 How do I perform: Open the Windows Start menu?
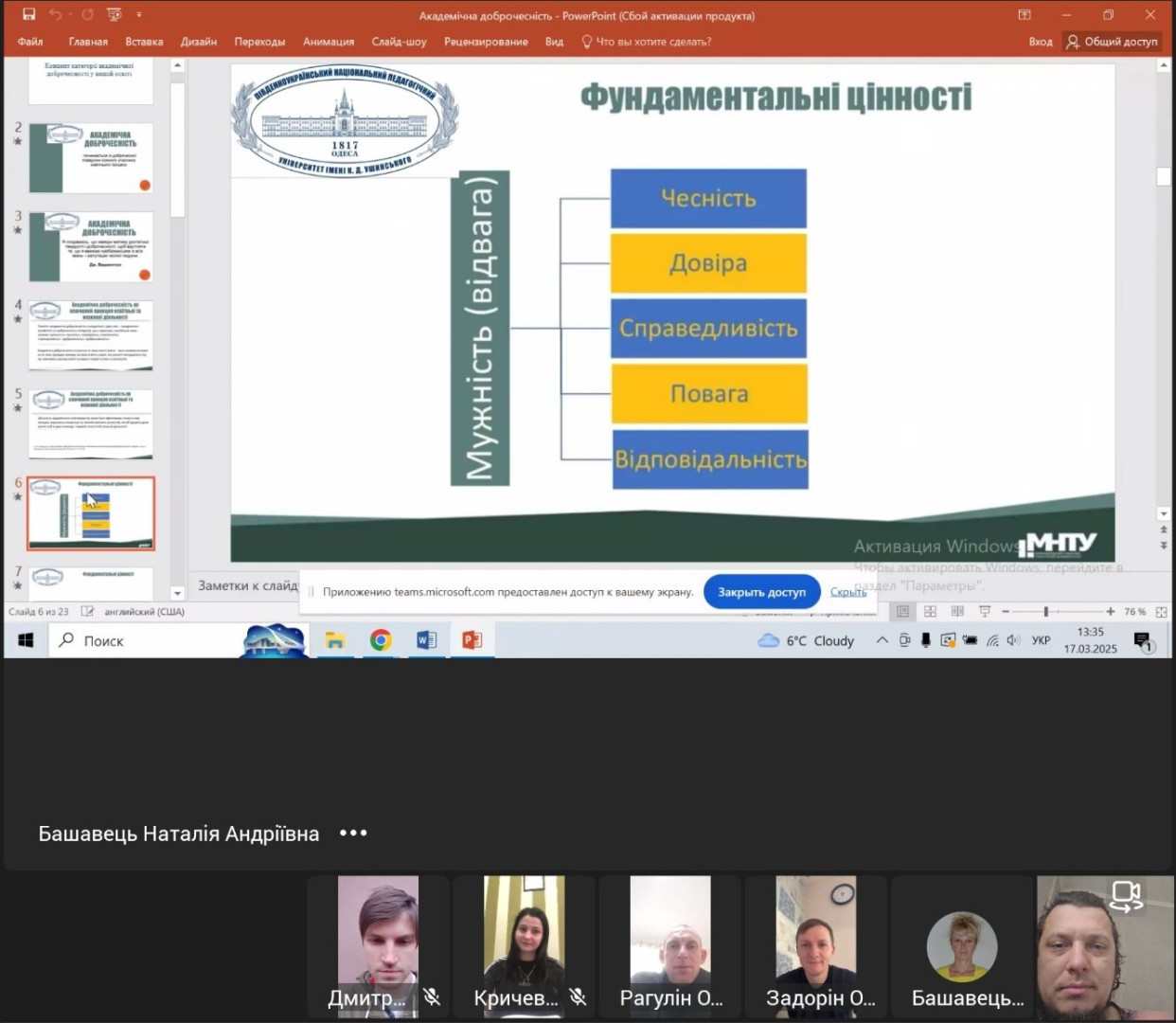[26, 640]
